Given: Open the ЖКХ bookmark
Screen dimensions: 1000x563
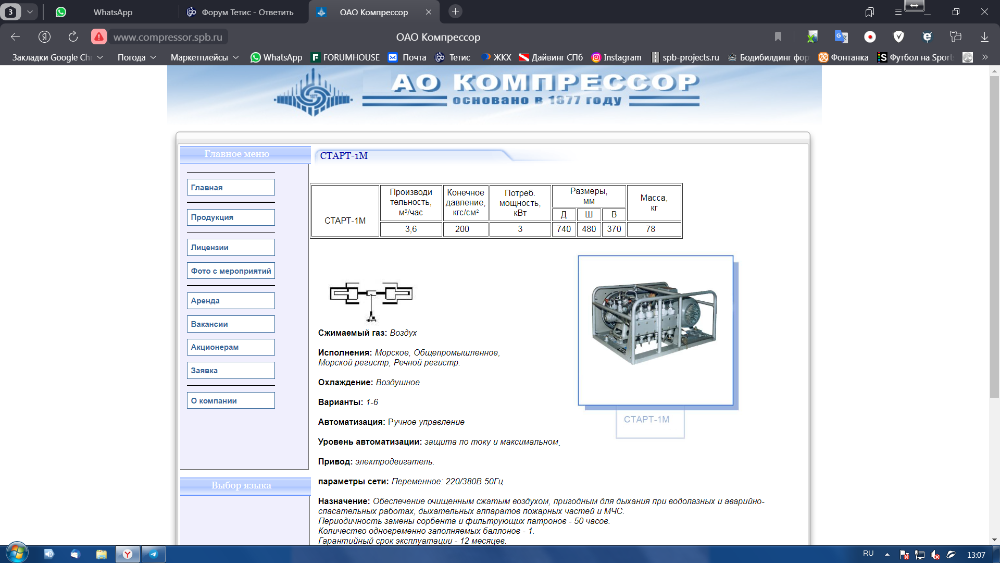Looking at the screenshot, I should [496, 57].
